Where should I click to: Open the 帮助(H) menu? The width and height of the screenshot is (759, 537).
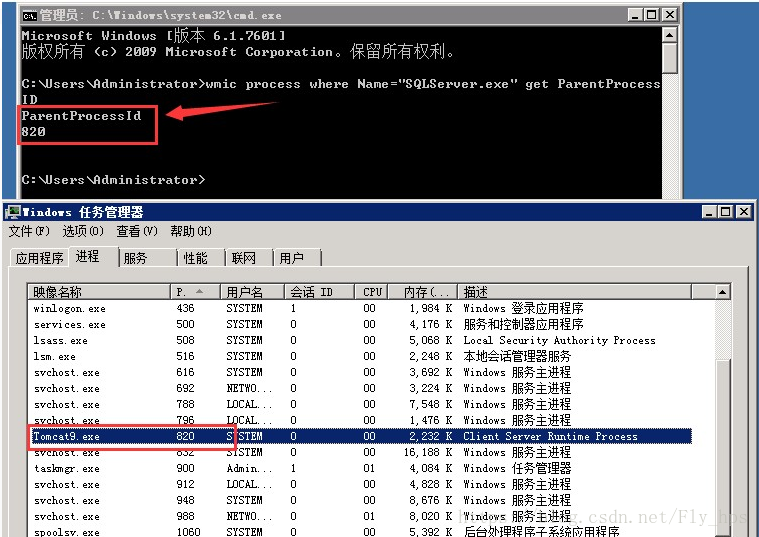tap(191, 231)
